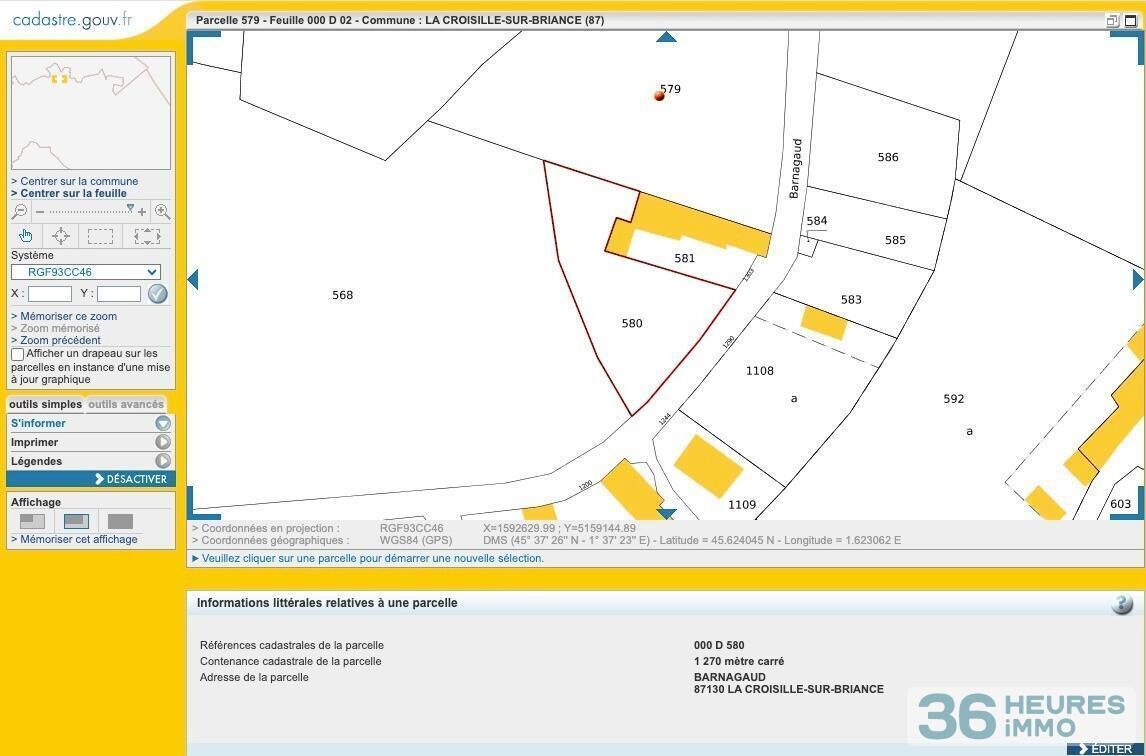
Task: Pan the map north with top arrow
Action: (x=666, y=38)
